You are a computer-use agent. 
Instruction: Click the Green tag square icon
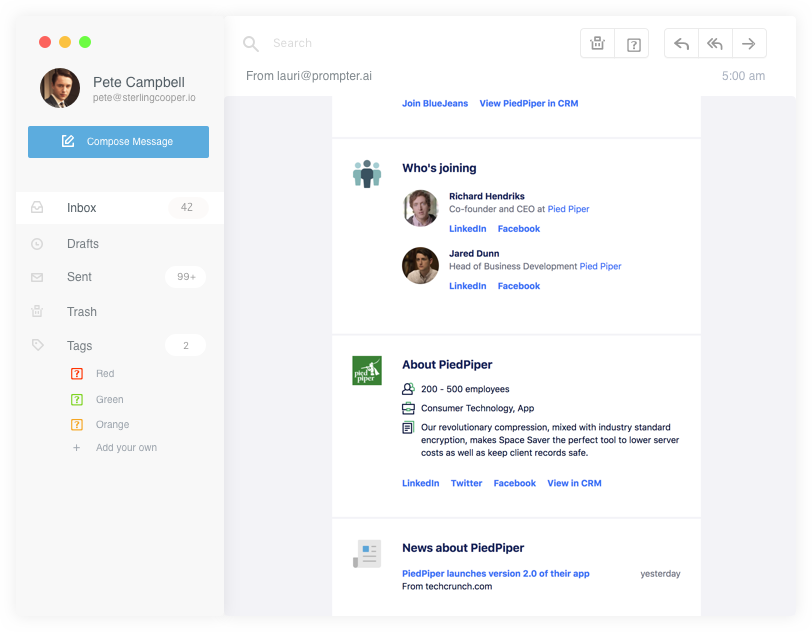point(77,399)
